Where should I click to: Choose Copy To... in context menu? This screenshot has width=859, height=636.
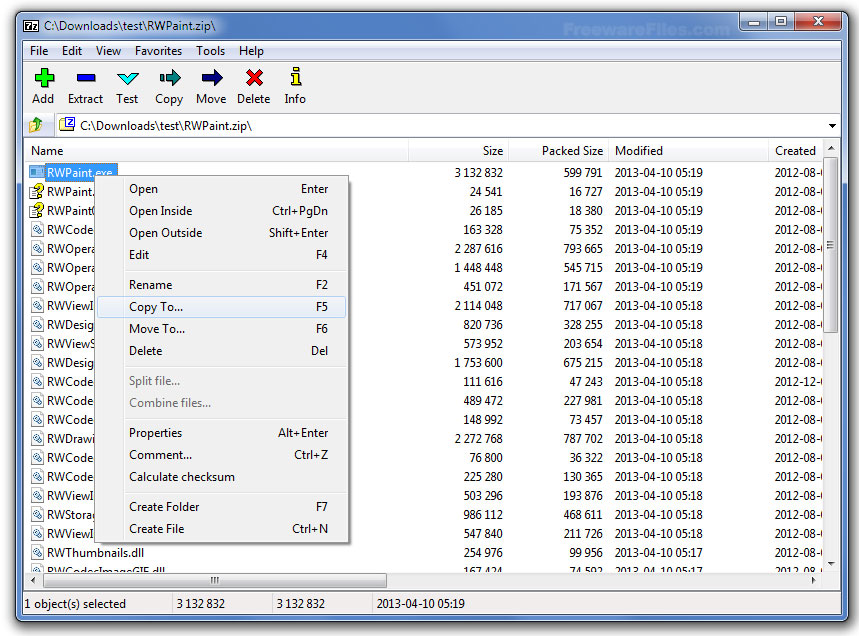221,307
